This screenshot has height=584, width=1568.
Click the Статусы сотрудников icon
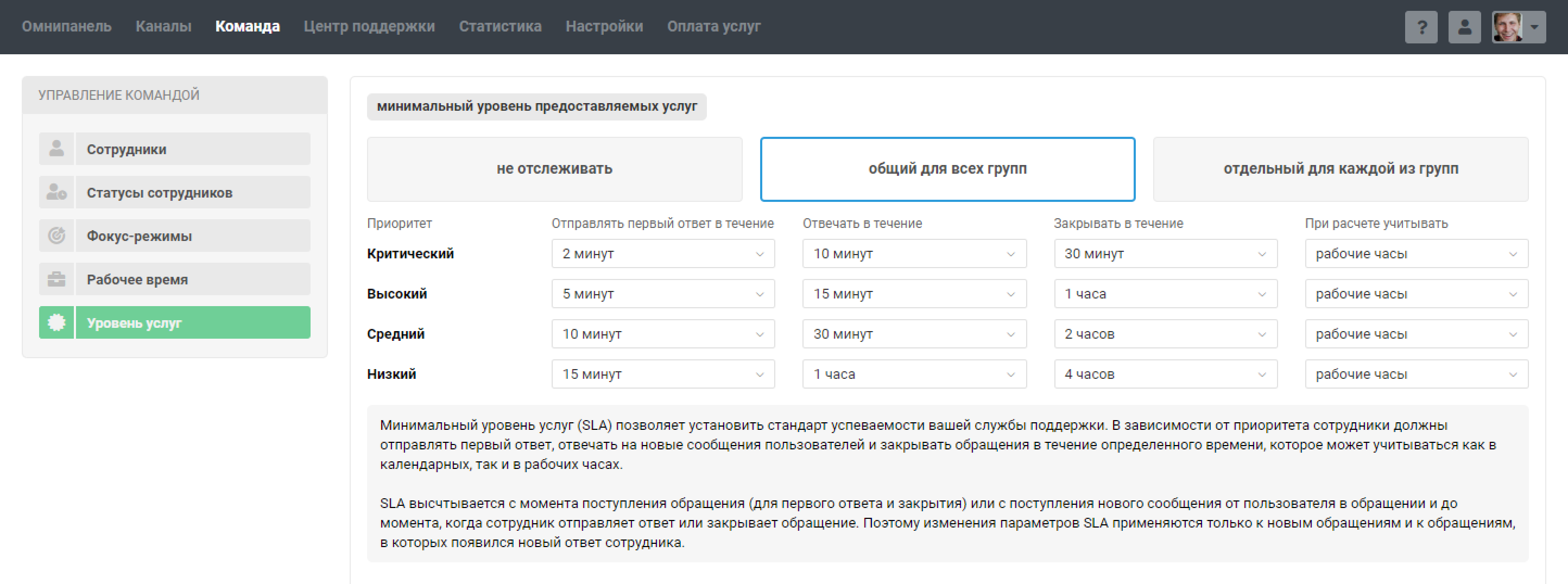(56, 192)
